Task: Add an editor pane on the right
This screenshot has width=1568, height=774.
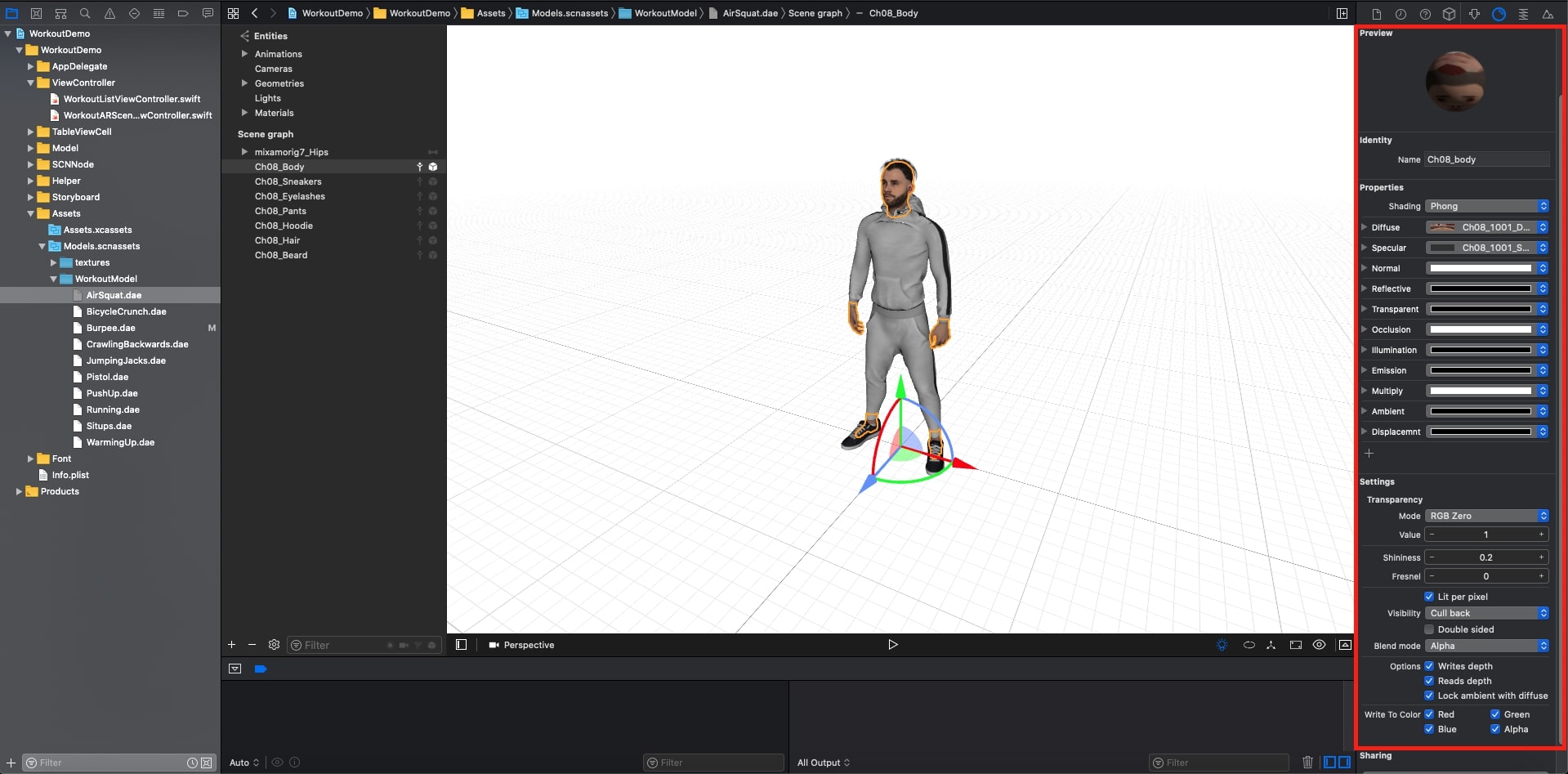Action: [x=1342, y=13]
